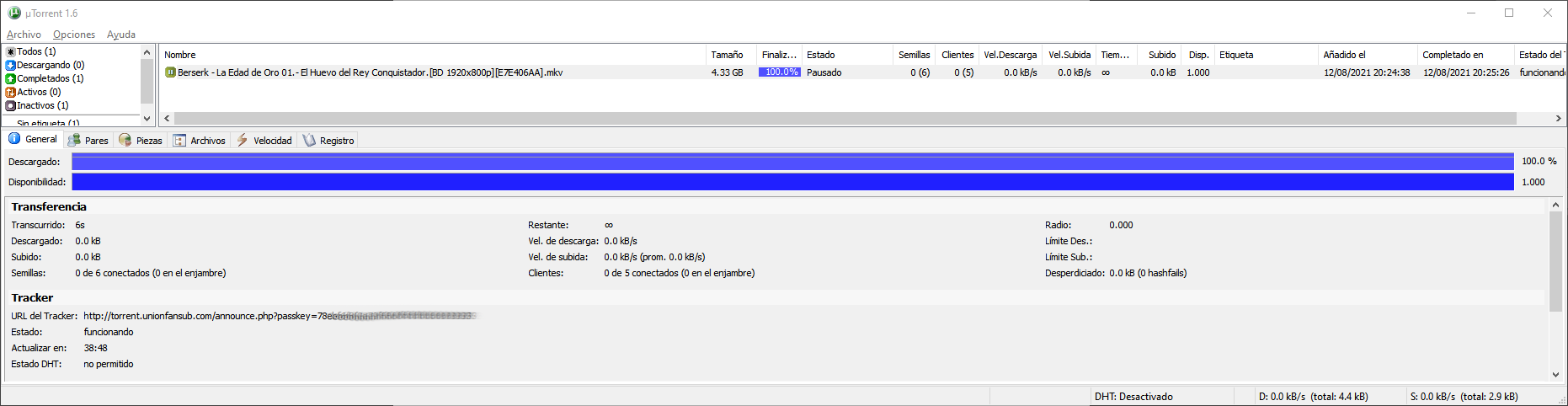Click upload speed S: 0.0 kB/s status
The image size is (1568, 406).
(x=1464, y=397)
